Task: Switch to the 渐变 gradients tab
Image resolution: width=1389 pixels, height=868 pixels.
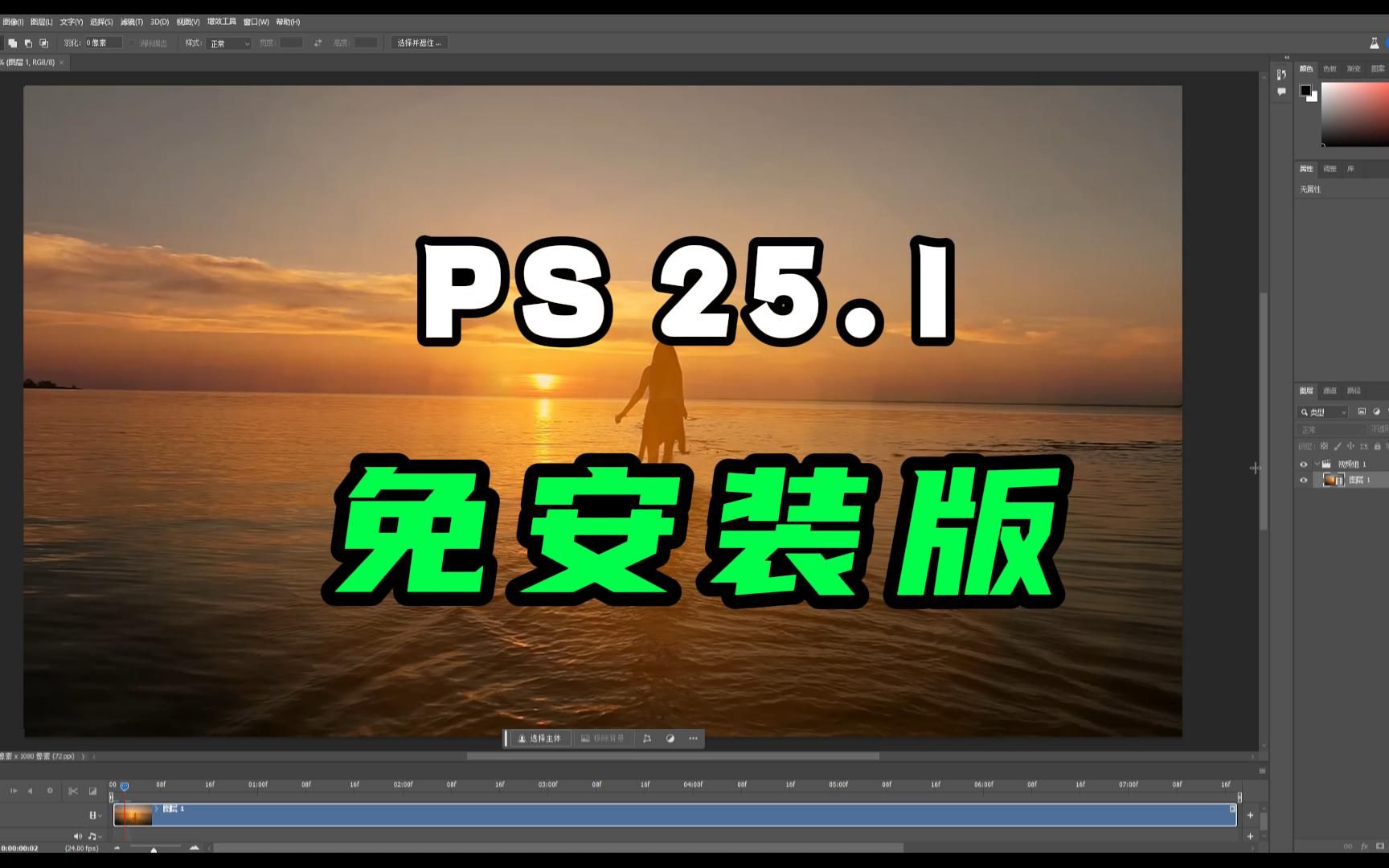Action: (x=1354, y=68)
